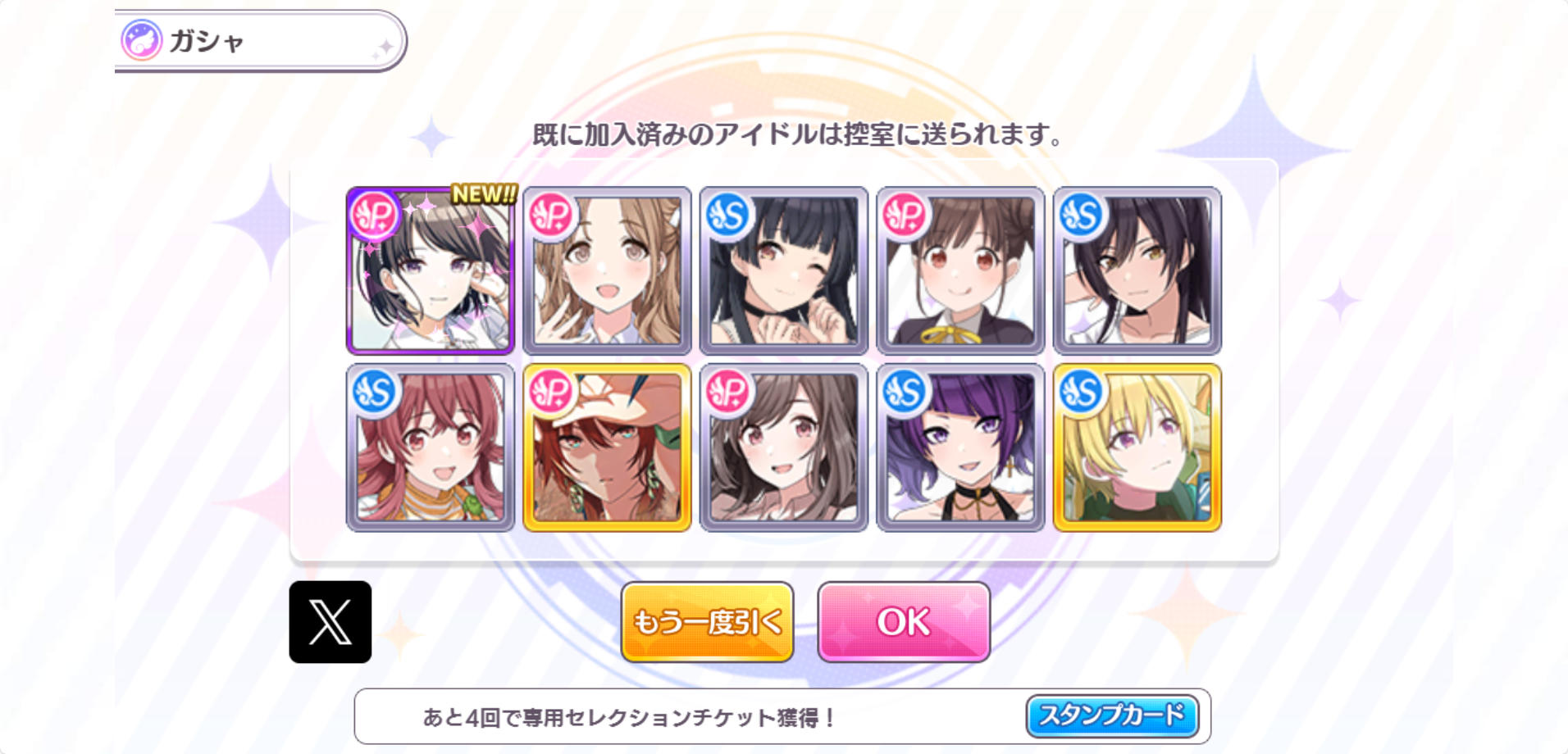The height and width of the screenshot is (754, 1568).
Task: Tap OK to confirm results
Action: pyautogui.click(x=904, y=622)
